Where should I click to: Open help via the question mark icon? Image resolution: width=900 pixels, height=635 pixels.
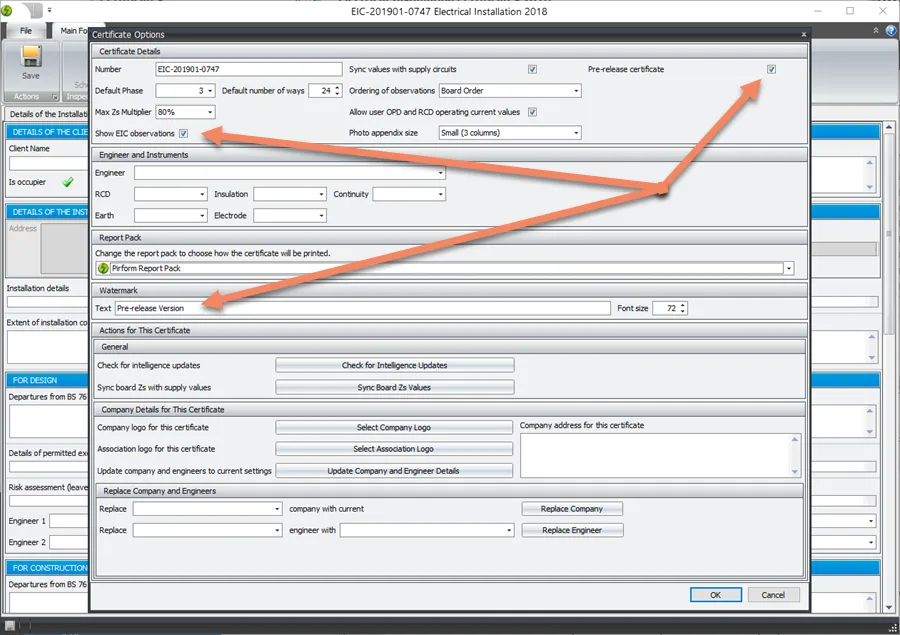point(889,29)
